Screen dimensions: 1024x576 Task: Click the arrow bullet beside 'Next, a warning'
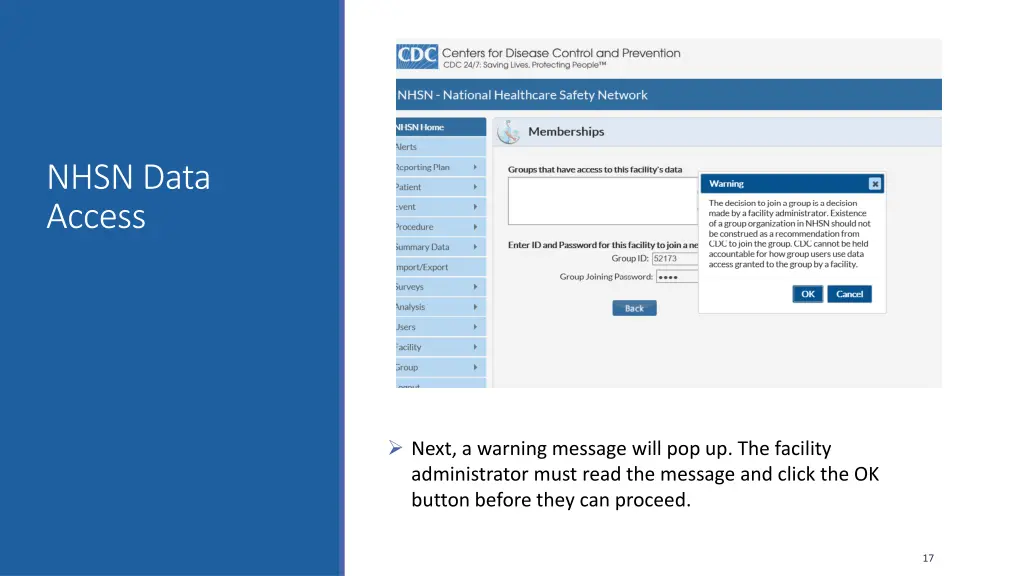pyautogui.click(x=395, y=447)
